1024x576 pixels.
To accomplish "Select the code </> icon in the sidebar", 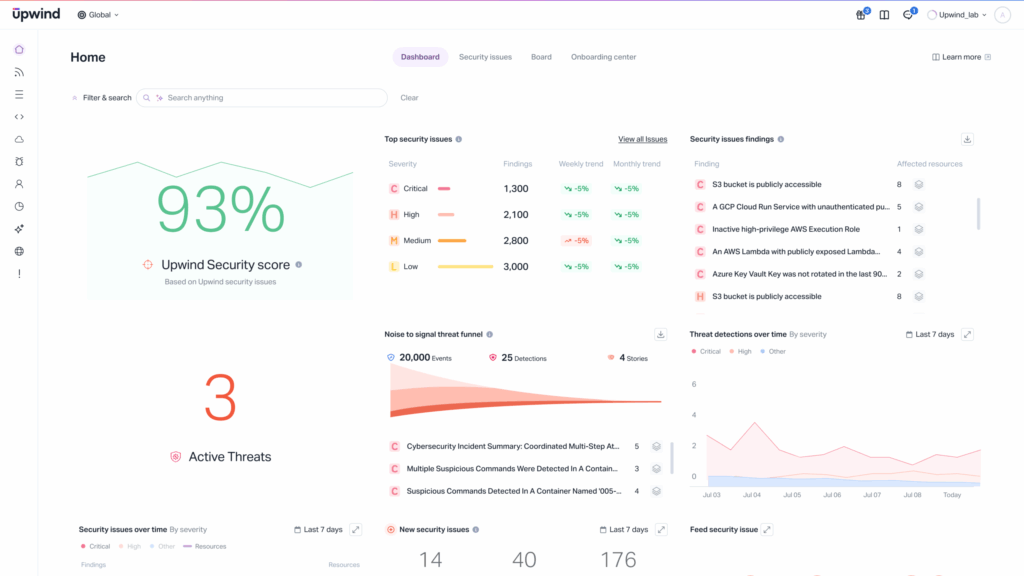I will click(x=19, y=116).
